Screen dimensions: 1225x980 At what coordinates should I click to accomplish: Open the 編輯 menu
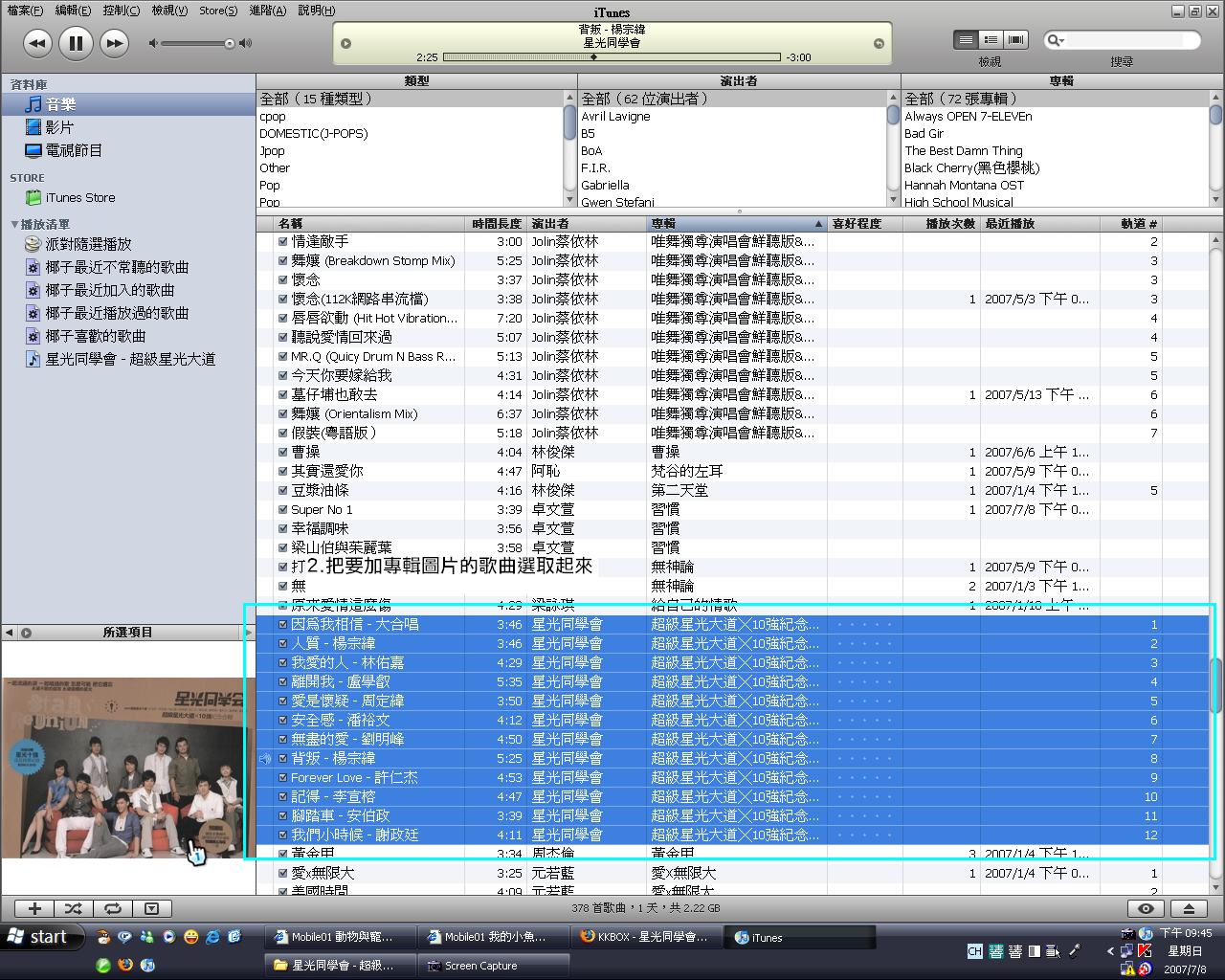[73, 11]
